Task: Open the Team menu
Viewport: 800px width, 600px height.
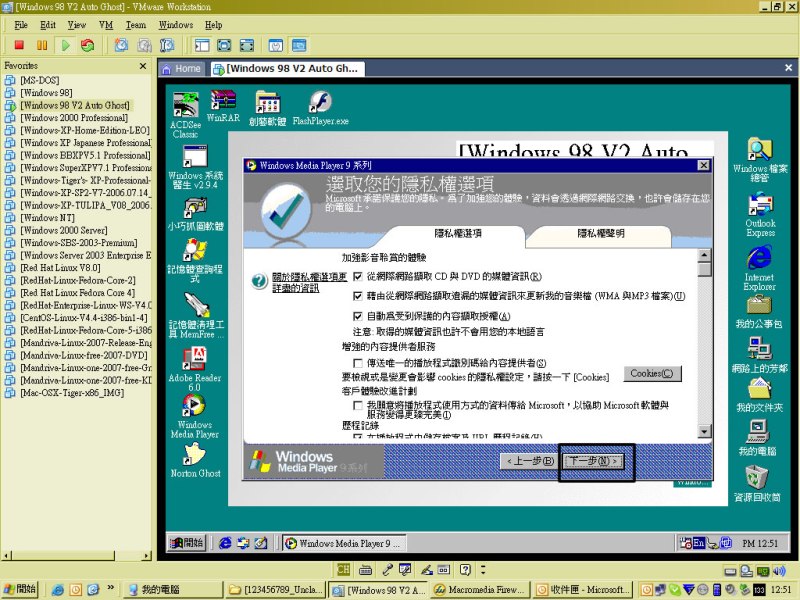Action: click(136, 25)
